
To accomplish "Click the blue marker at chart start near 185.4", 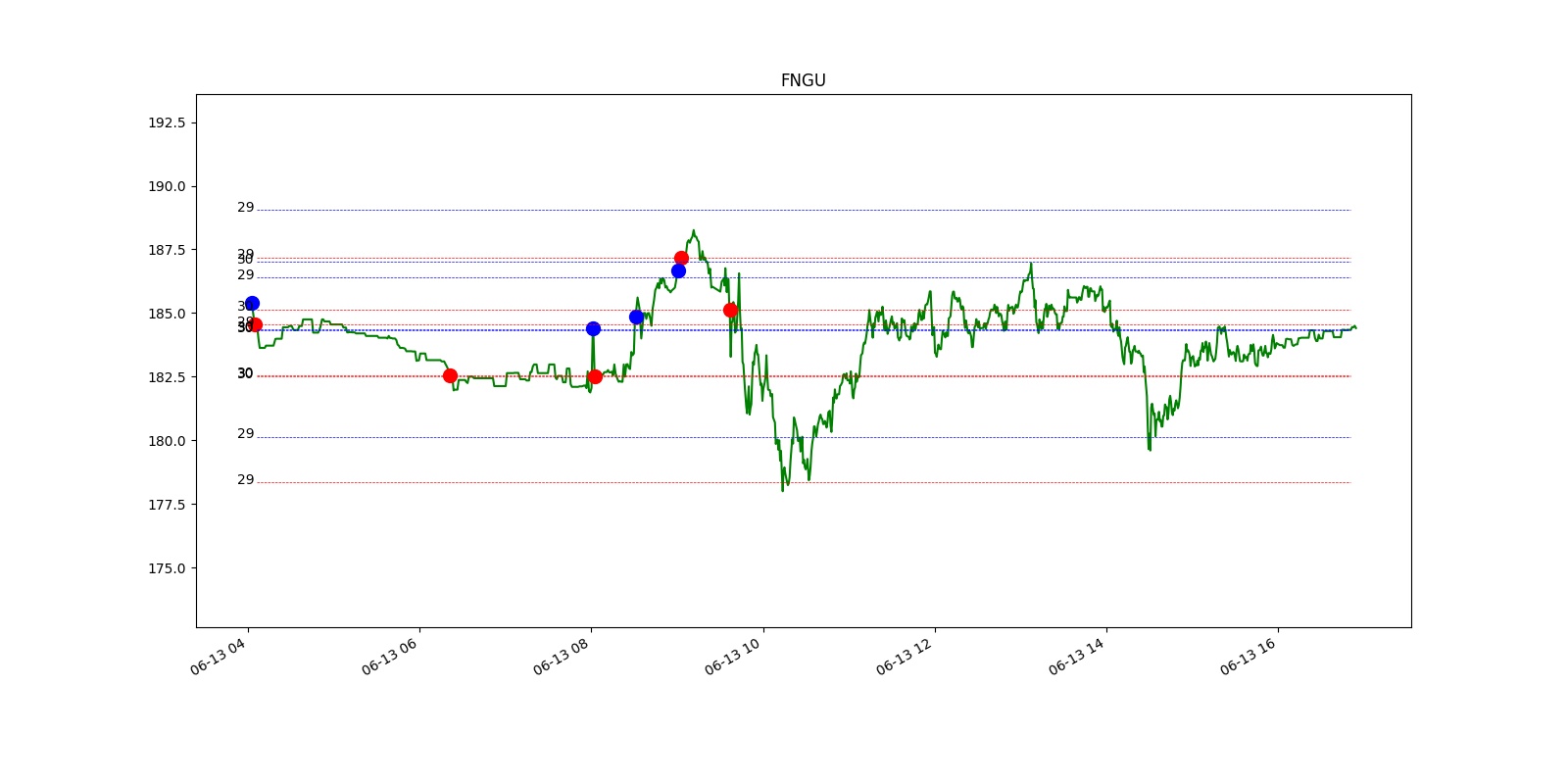I will coord(252,303).
